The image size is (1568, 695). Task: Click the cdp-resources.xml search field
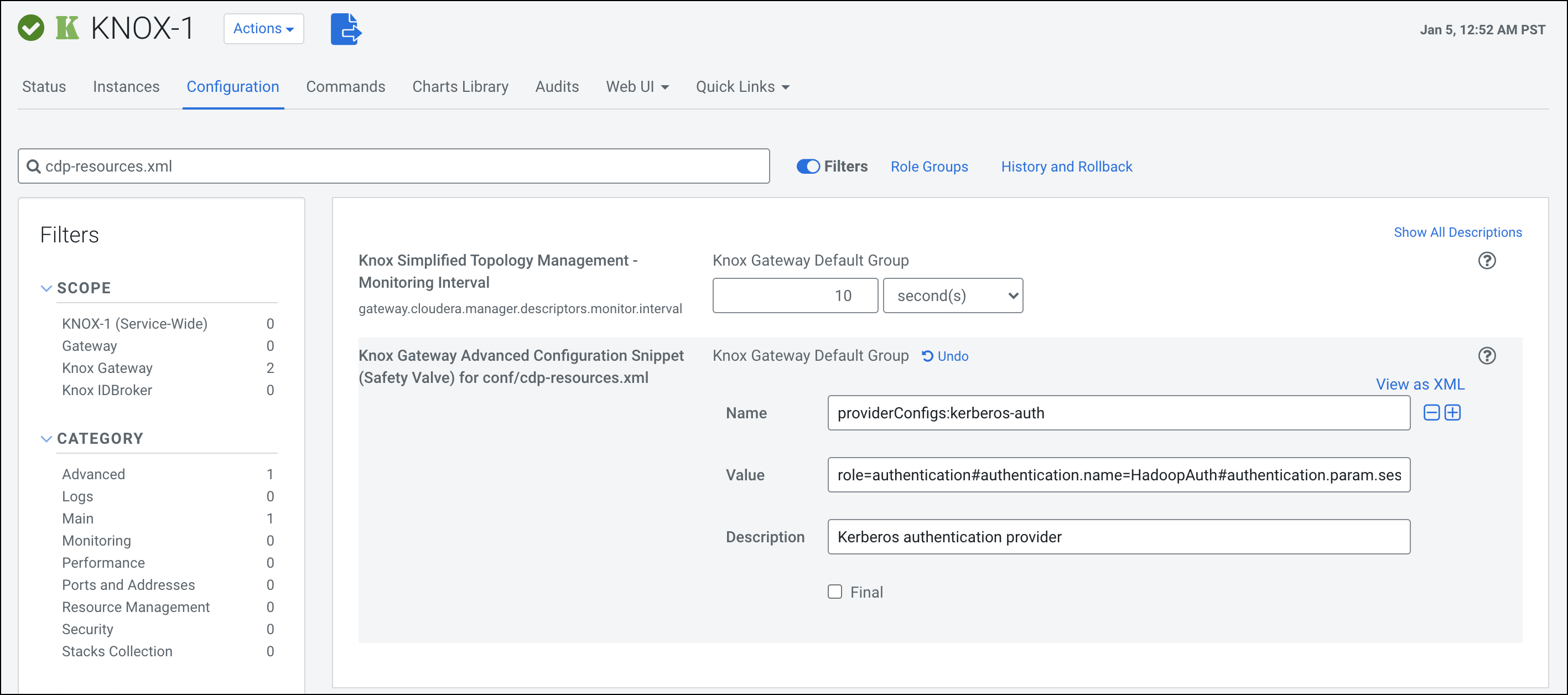click(x=394, y=166)
